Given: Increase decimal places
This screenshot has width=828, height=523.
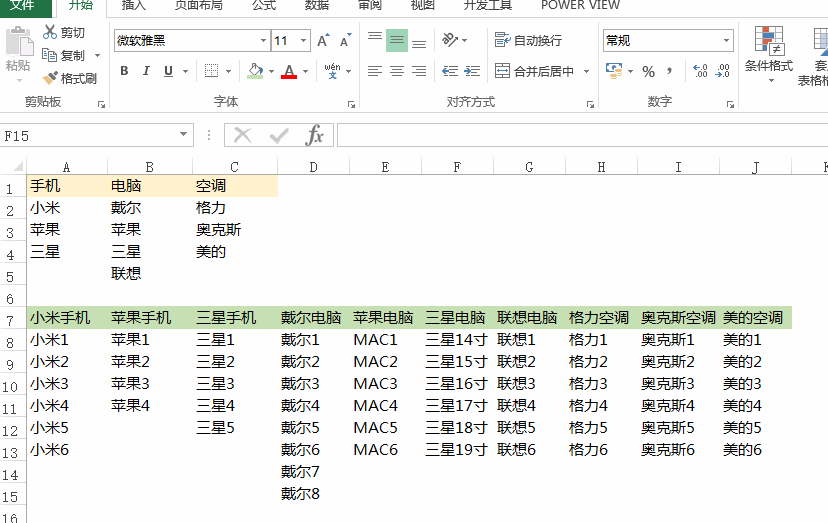Looking at the screenshot, I should click(700, 71).
